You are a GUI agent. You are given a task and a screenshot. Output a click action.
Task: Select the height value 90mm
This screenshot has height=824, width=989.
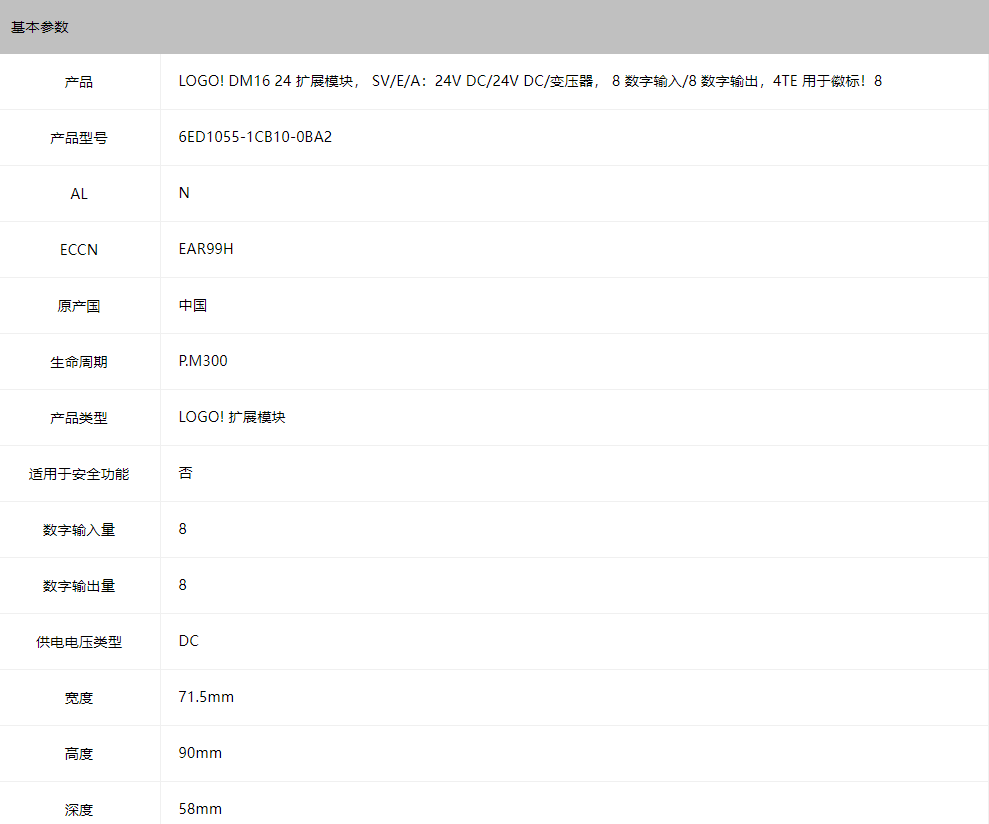coord(201,753)
